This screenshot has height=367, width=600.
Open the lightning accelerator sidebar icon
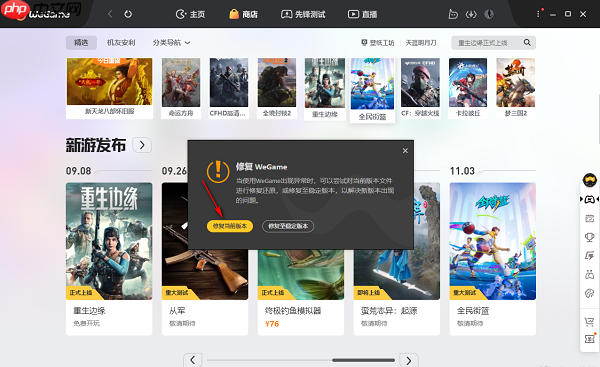[590, 255]
